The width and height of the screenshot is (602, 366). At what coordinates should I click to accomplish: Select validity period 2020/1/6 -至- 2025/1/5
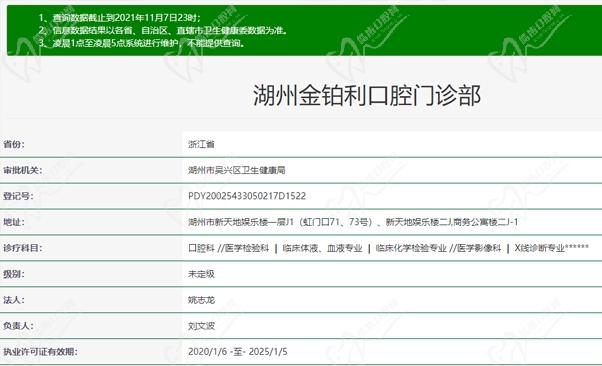point(238,352)
